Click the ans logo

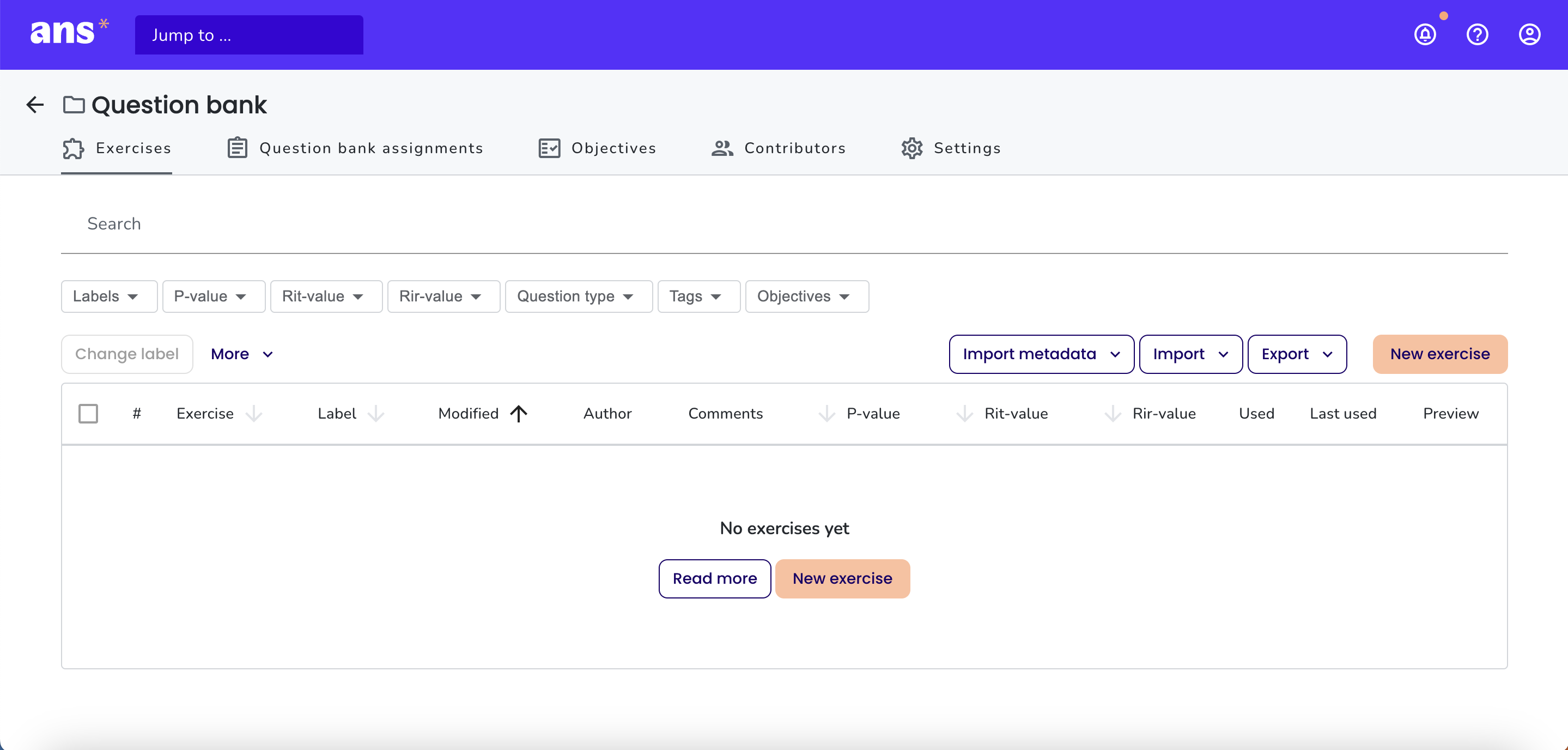[x=69, y=32]
